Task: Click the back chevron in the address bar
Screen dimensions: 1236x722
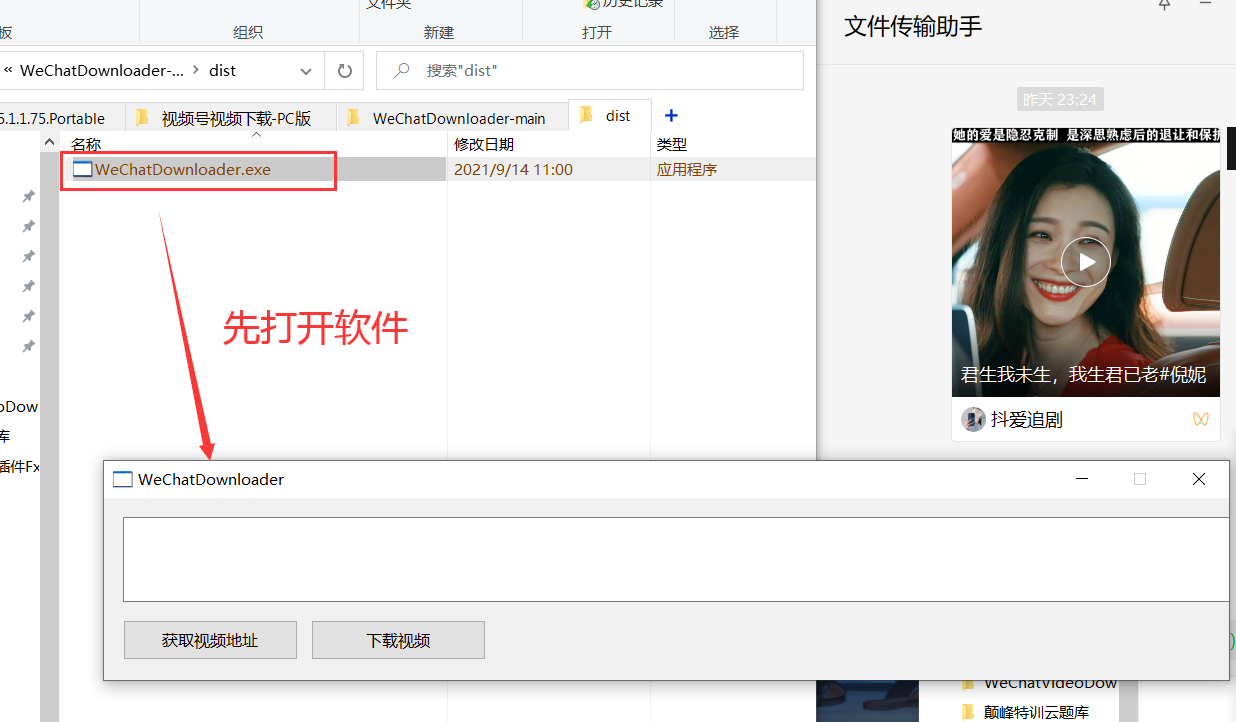Action: pos(8,70)
